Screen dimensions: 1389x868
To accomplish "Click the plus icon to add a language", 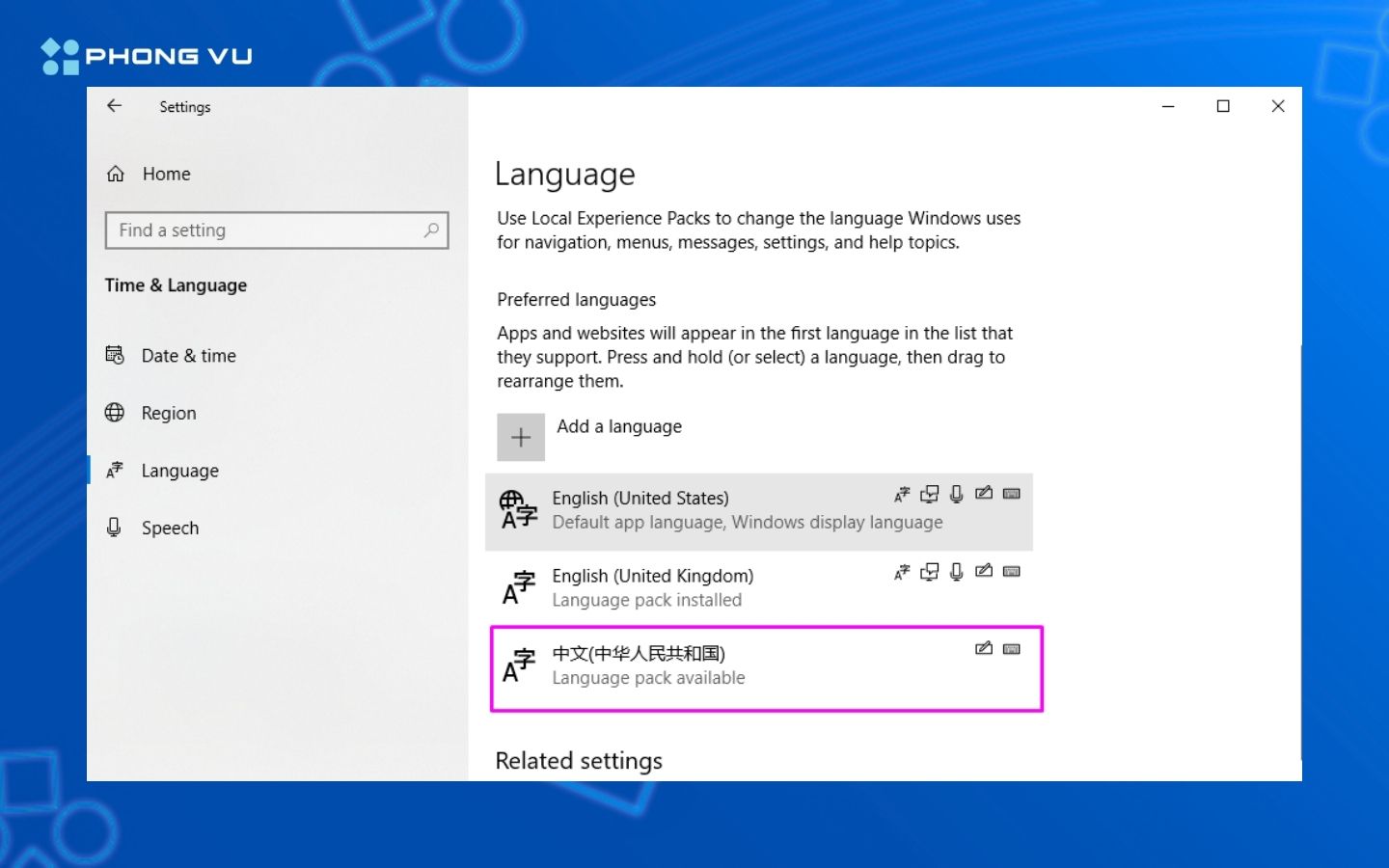I will coord(521,438).
